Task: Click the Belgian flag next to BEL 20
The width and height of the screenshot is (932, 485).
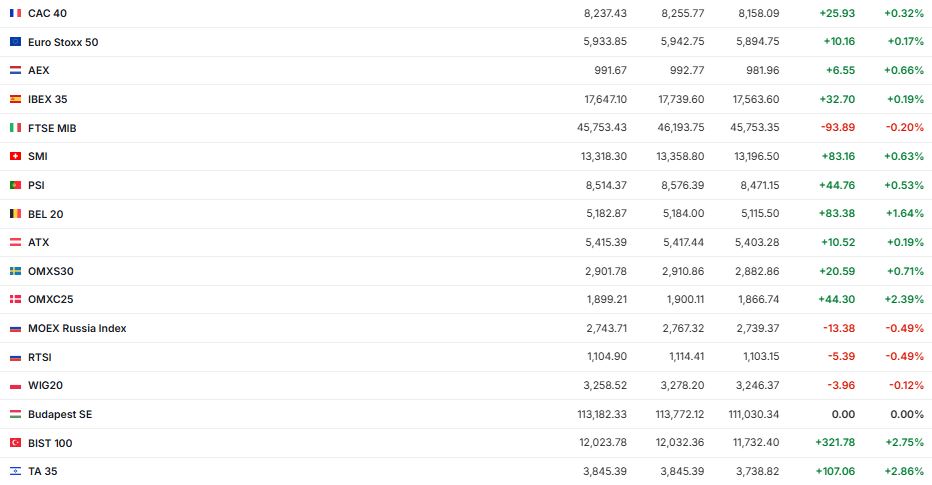Action: (x=15, y=214)
